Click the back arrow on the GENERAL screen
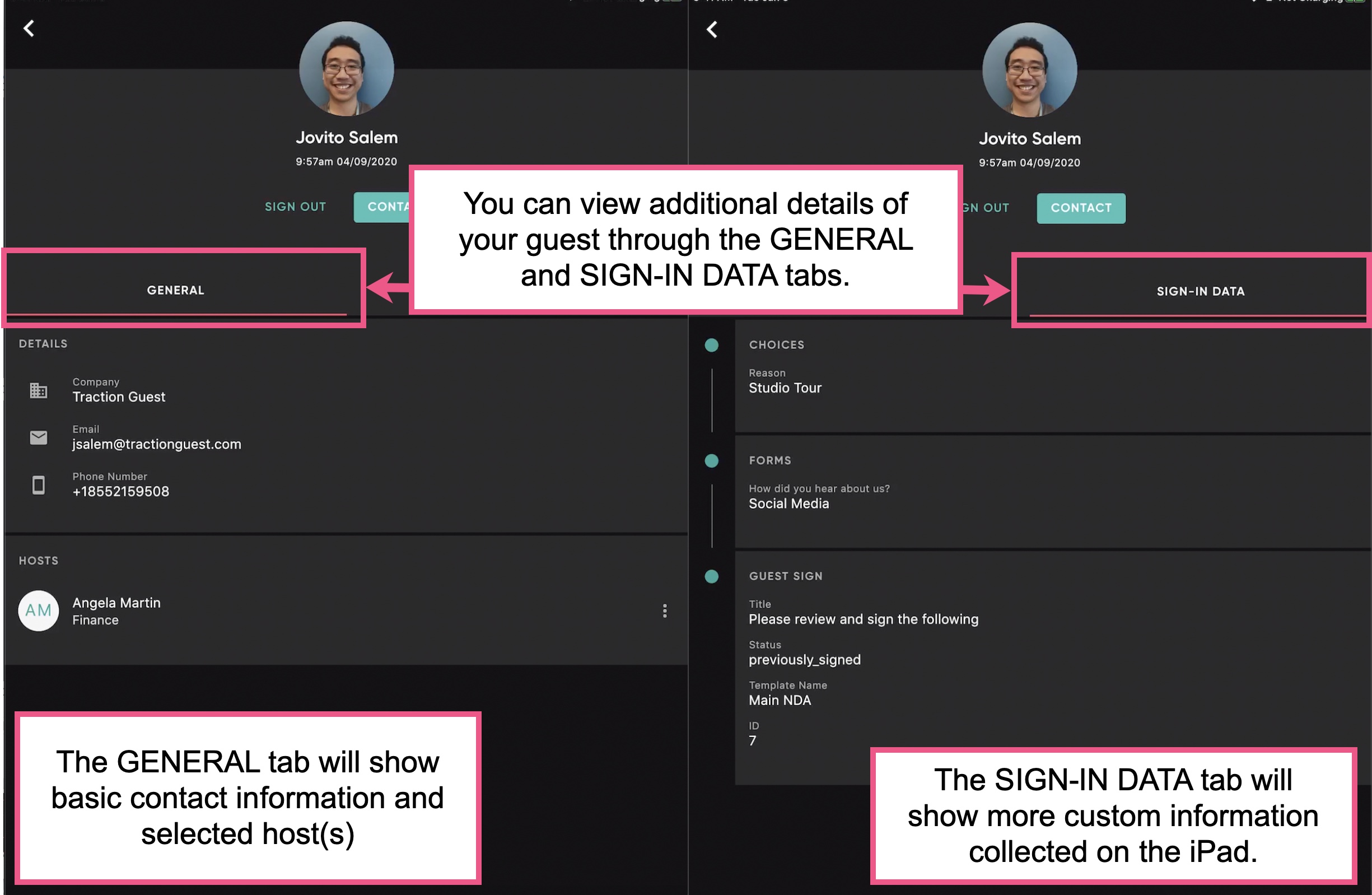 (29, 28)
